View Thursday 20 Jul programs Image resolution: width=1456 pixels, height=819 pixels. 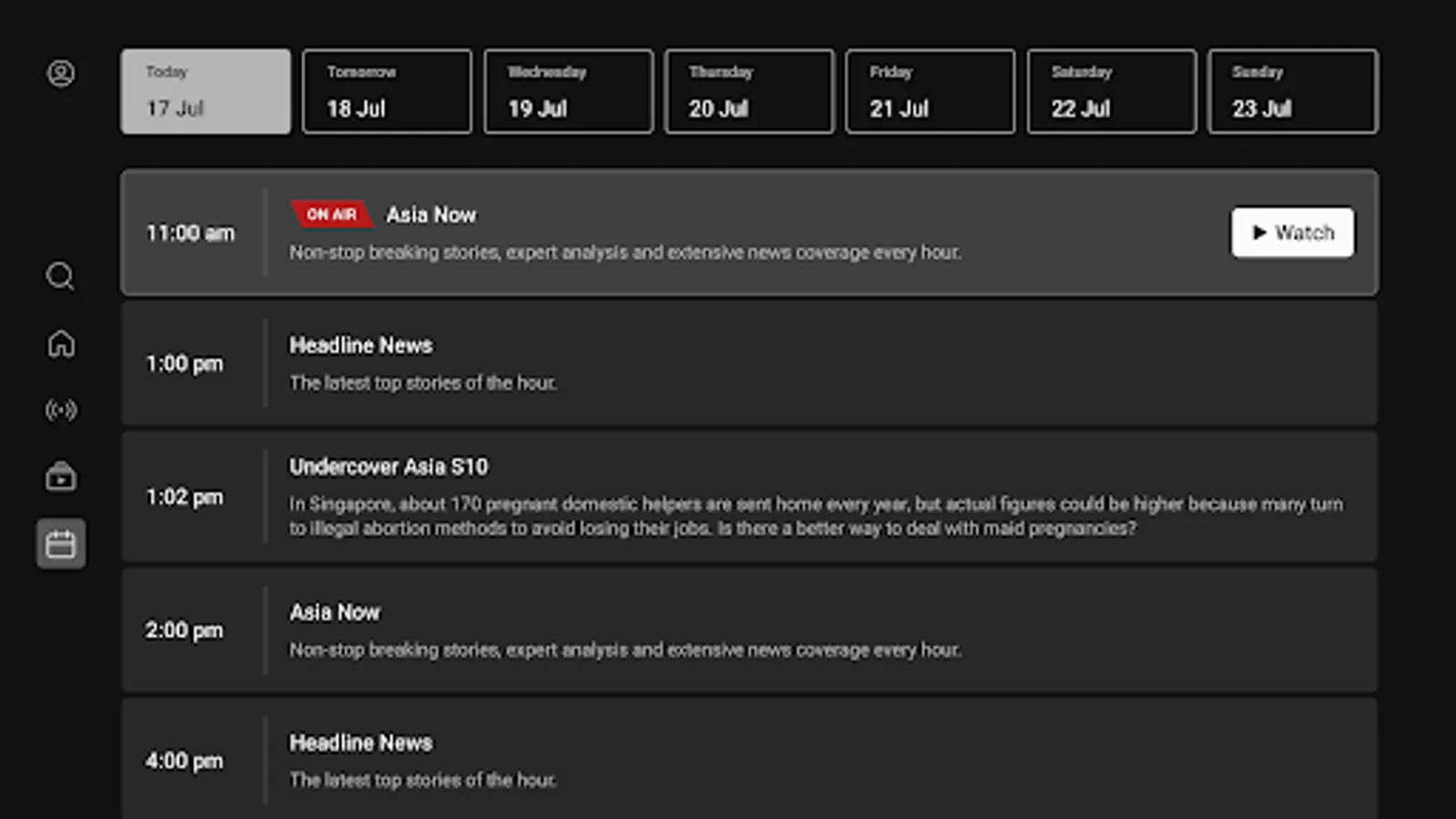pyautogui.click(x=748, y=91)
